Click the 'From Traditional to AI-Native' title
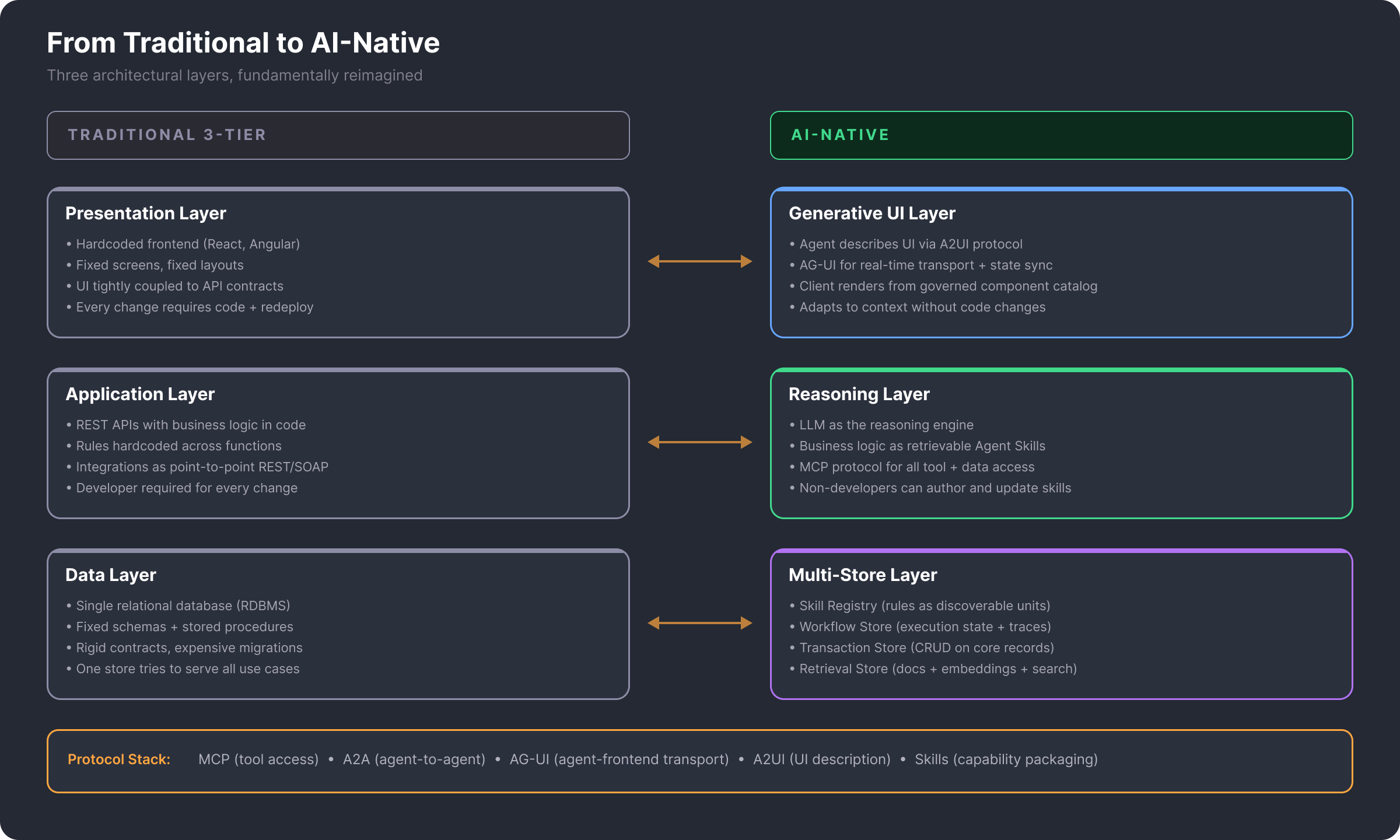The height and width of the screenshot is (840, 1400). coord(243,43)
